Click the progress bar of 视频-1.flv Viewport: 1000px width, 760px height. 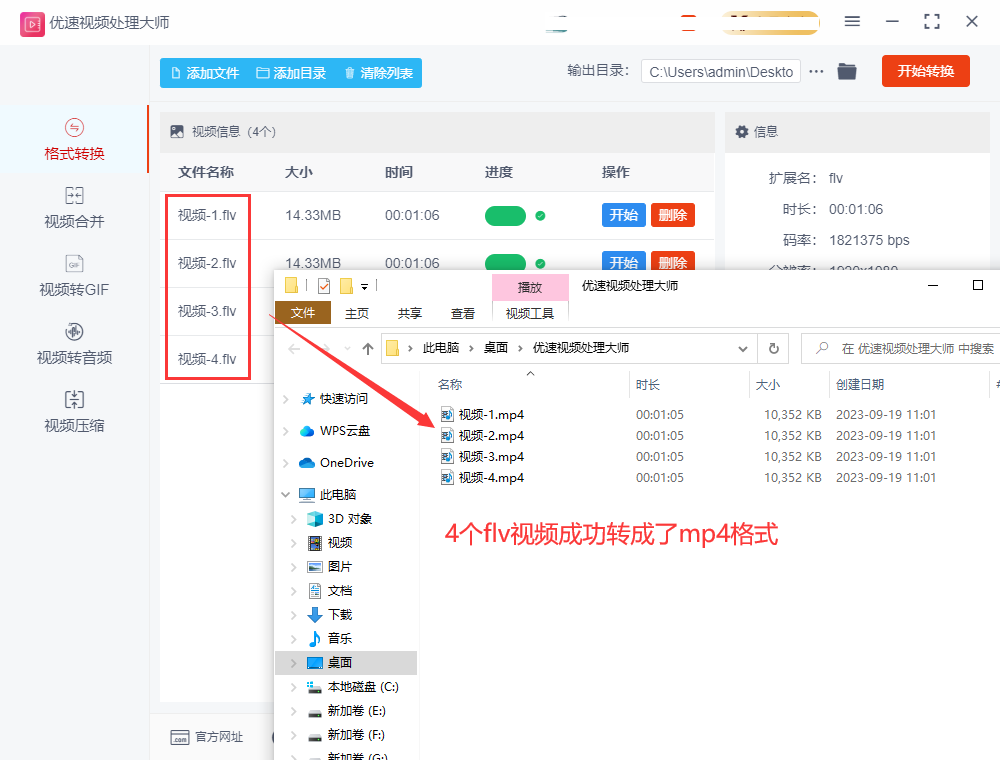click(x=505, y=216)
